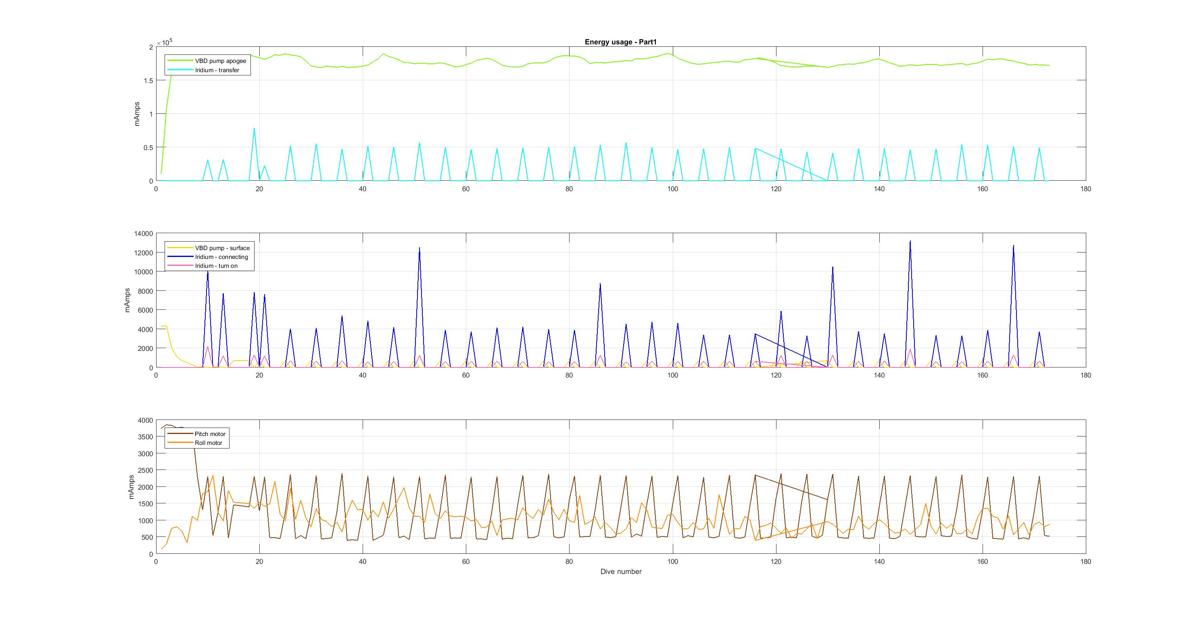Click the "12000" y-axis tick label

pos(141,253)
